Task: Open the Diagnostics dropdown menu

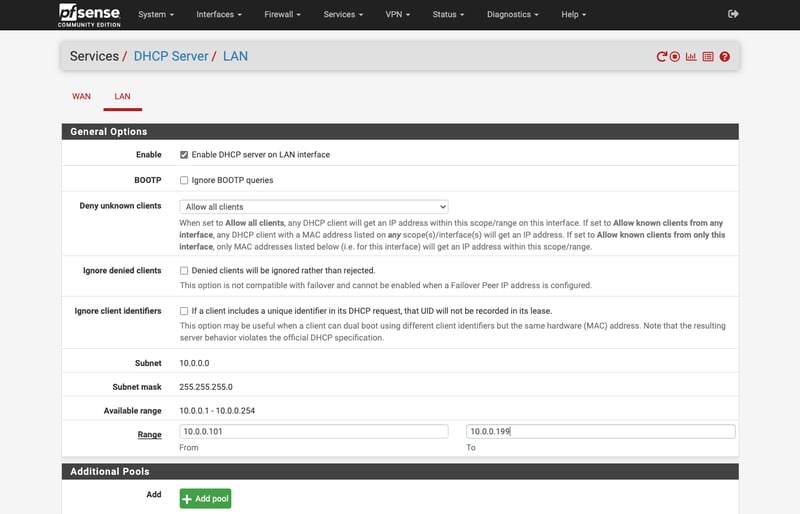Action: (513, 15)
